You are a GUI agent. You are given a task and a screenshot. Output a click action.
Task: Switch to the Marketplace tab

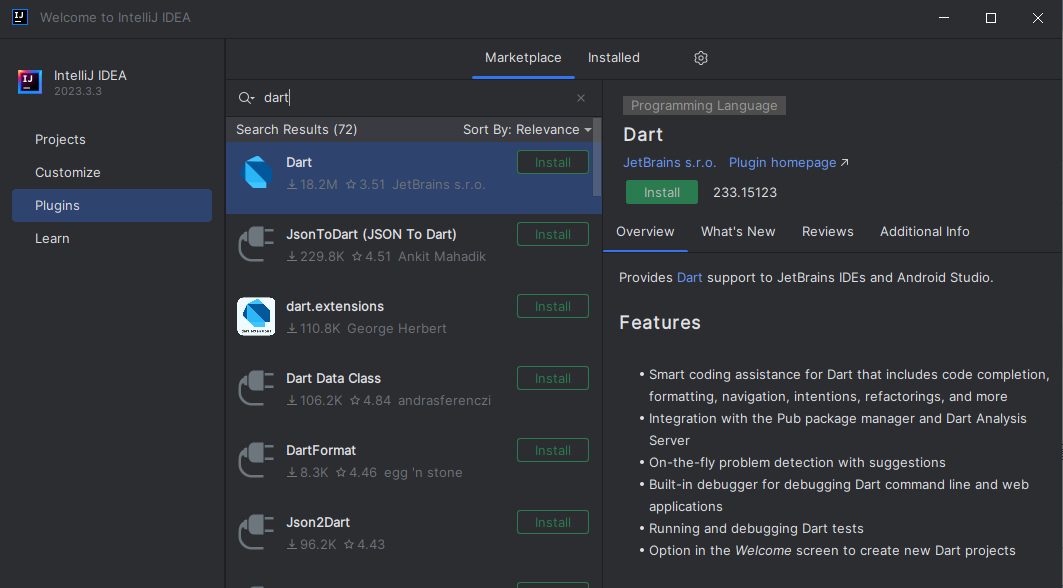tap(523, 58)
